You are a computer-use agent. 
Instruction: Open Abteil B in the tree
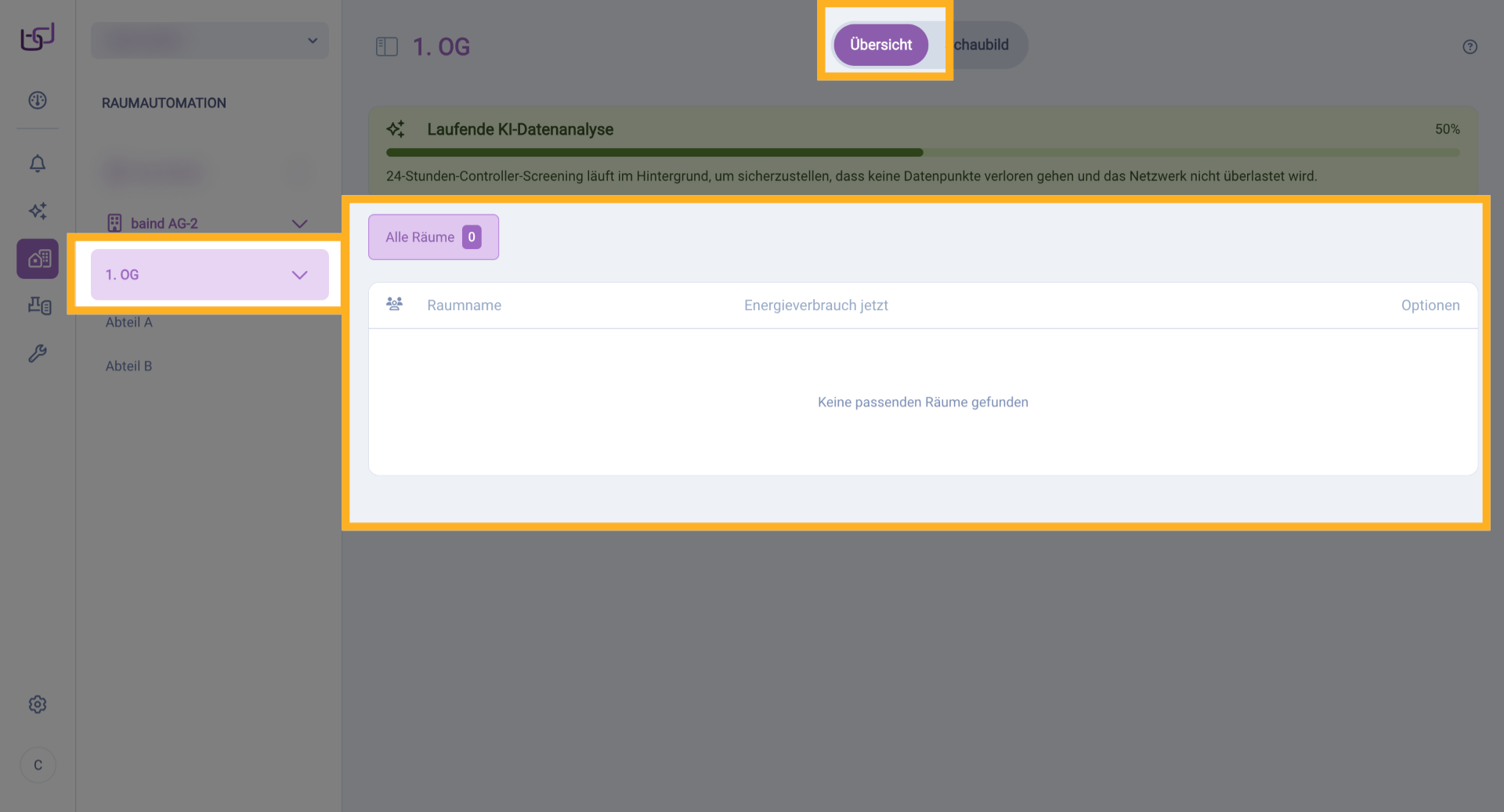point(129,366)
